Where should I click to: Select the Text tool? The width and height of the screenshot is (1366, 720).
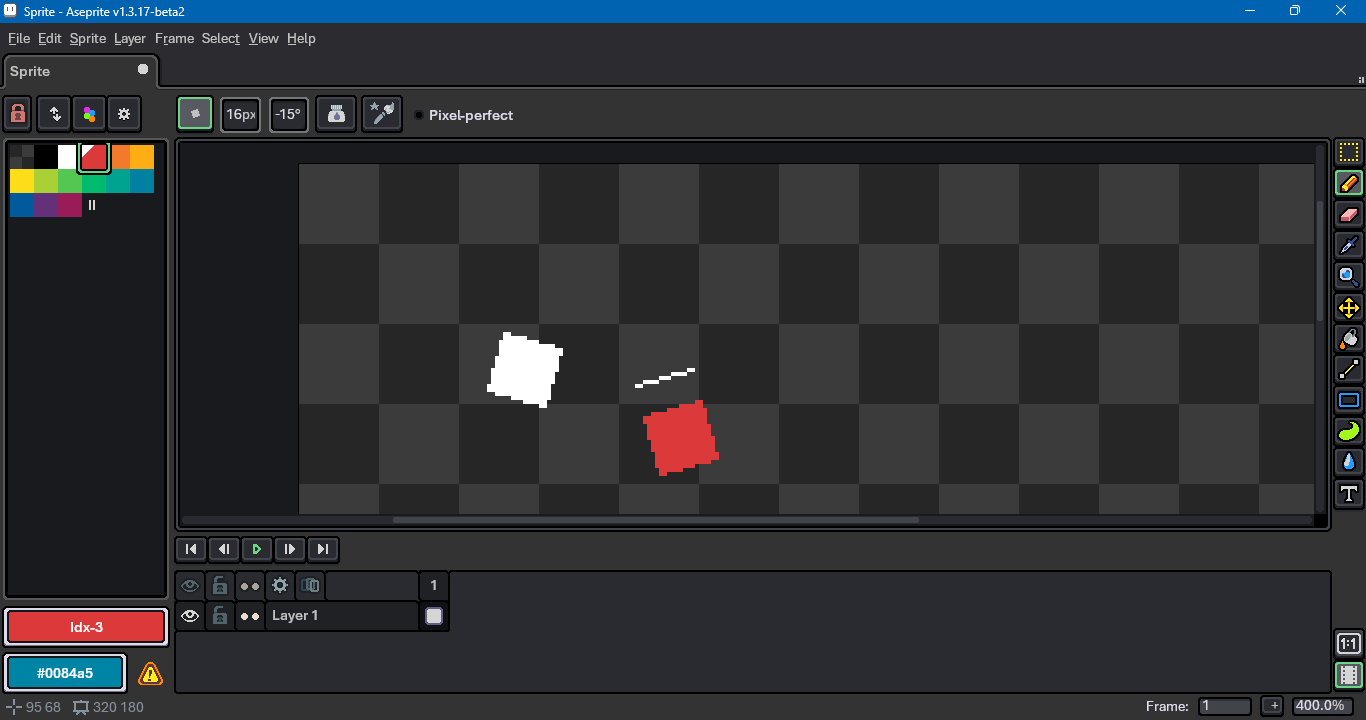coord(1349,493)
